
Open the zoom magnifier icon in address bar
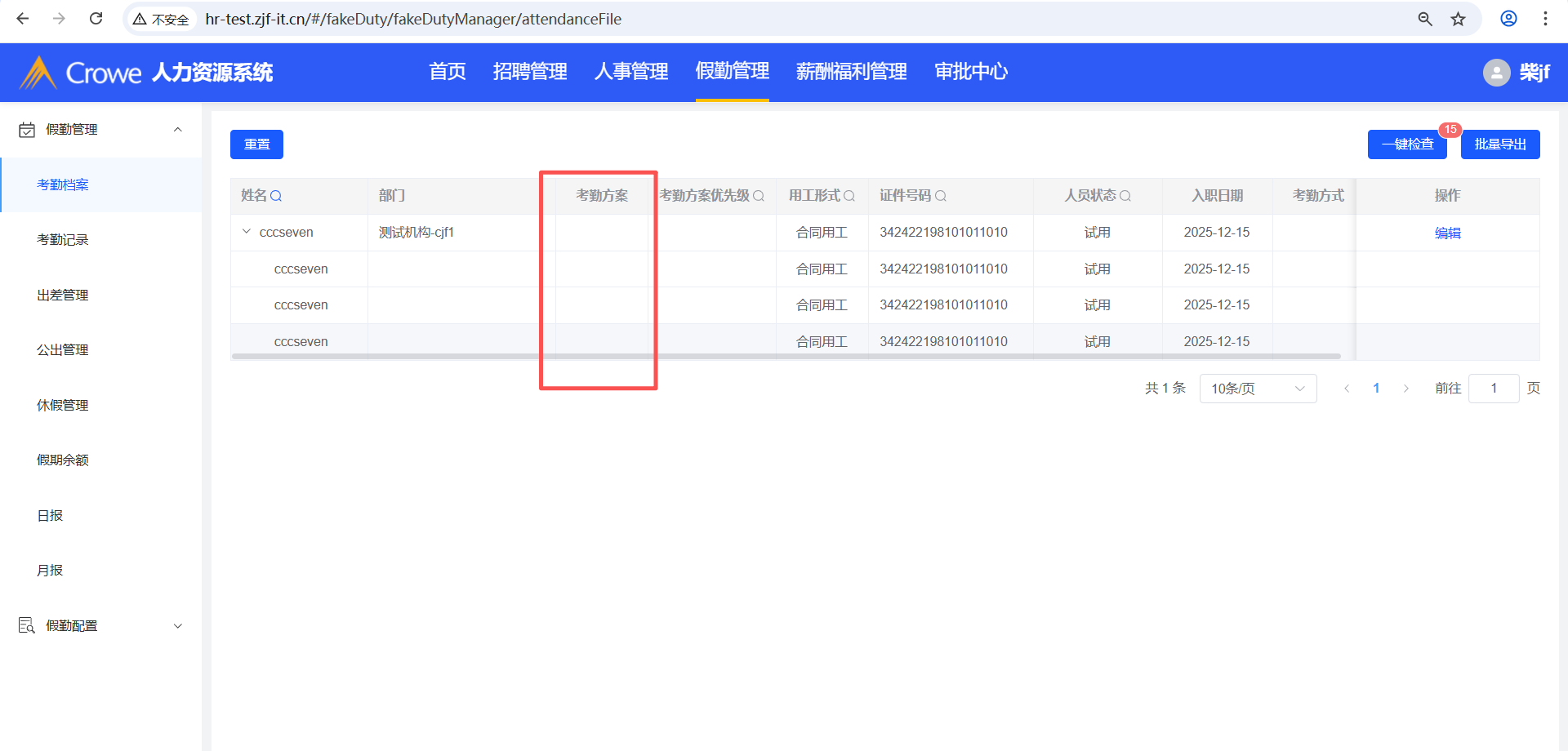[1425, 19]
